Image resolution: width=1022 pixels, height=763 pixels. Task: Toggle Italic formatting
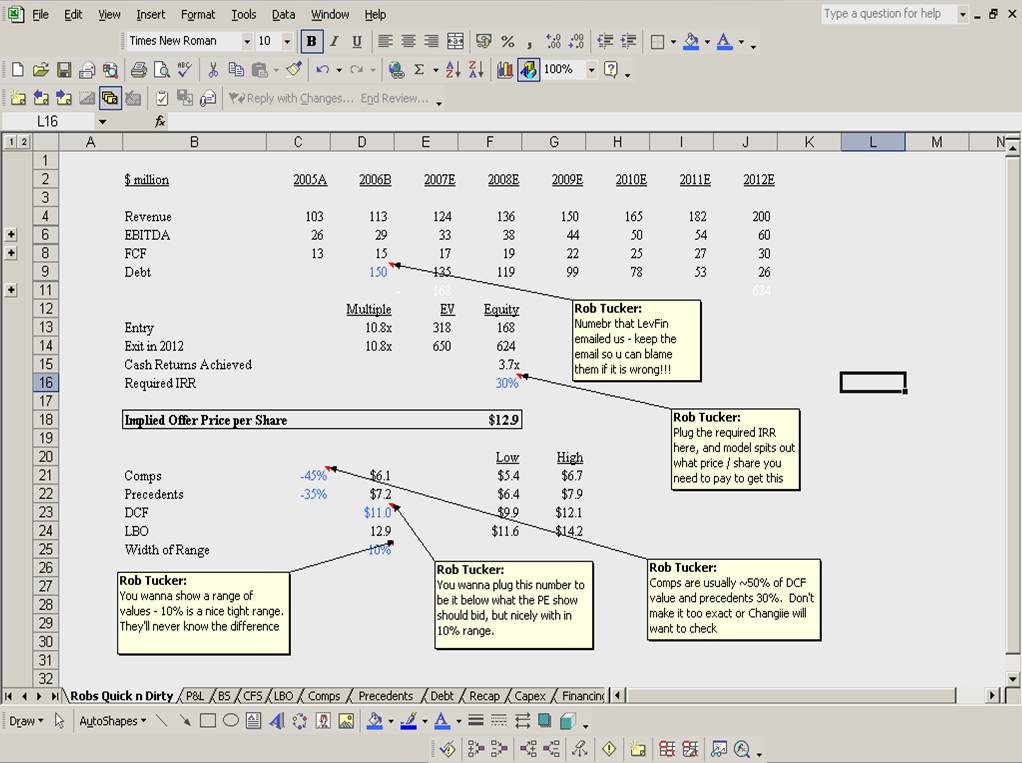334,42
